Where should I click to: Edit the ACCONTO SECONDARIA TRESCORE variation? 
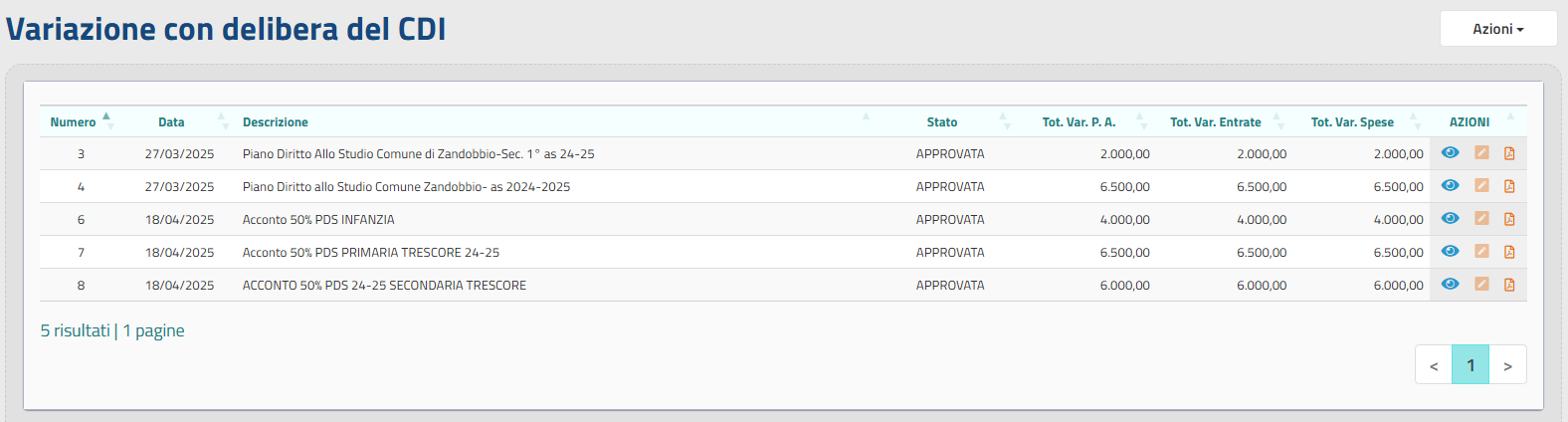pyautogui.click(x=1481, y=285)
